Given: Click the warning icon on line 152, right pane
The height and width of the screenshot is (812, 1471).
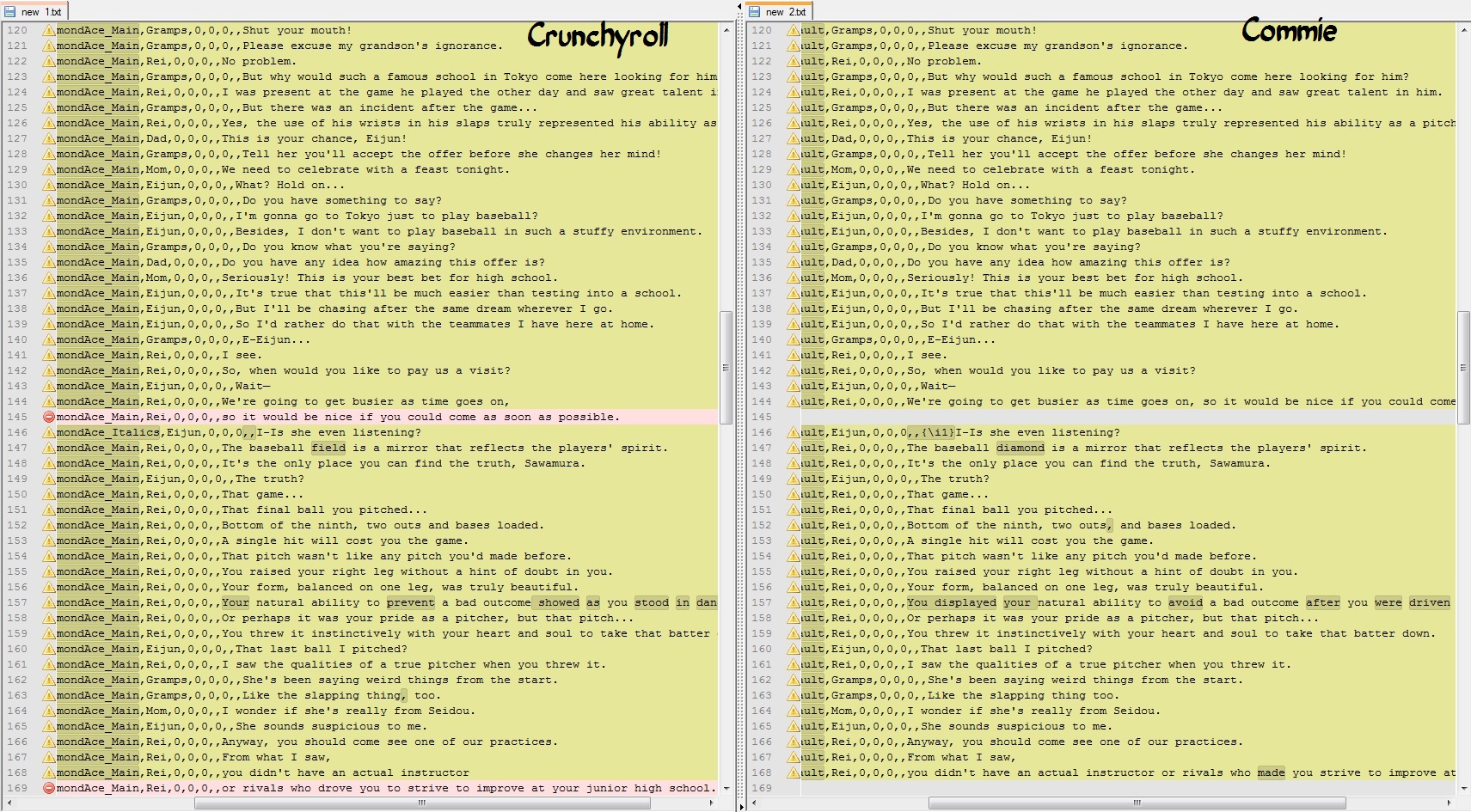Looking at the screenshot, I should pyautogui.click(x=794, y=525).
